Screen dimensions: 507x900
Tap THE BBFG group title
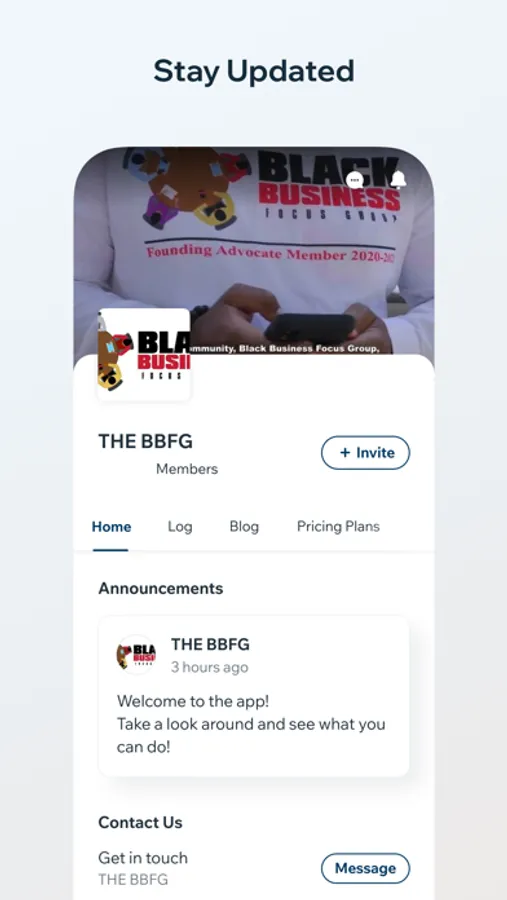click(x=146, y=441)
